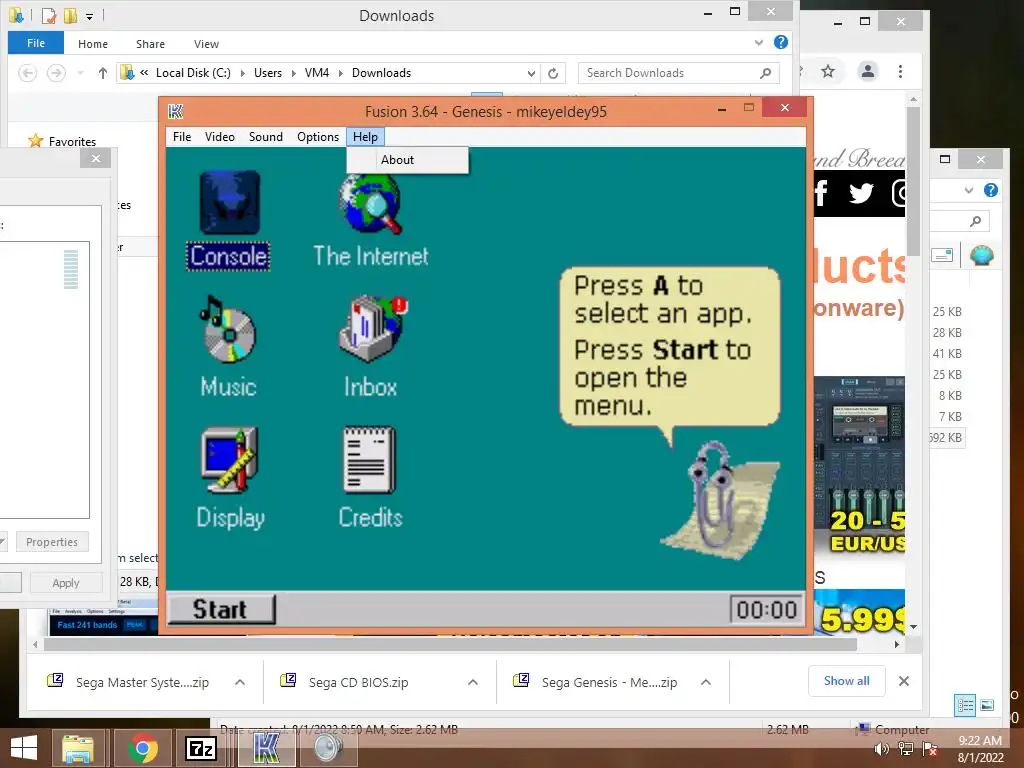Open Chrome profile avatar icon
1024x768 pixels.
click(867, 71)
